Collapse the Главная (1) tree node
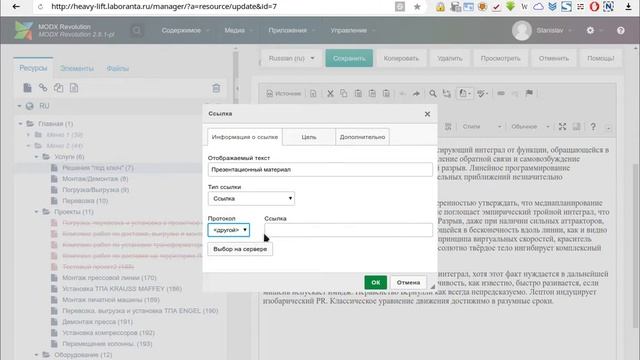Image resolution: width=640 pixels, height=360 pixels. click(x=20, y=124)
